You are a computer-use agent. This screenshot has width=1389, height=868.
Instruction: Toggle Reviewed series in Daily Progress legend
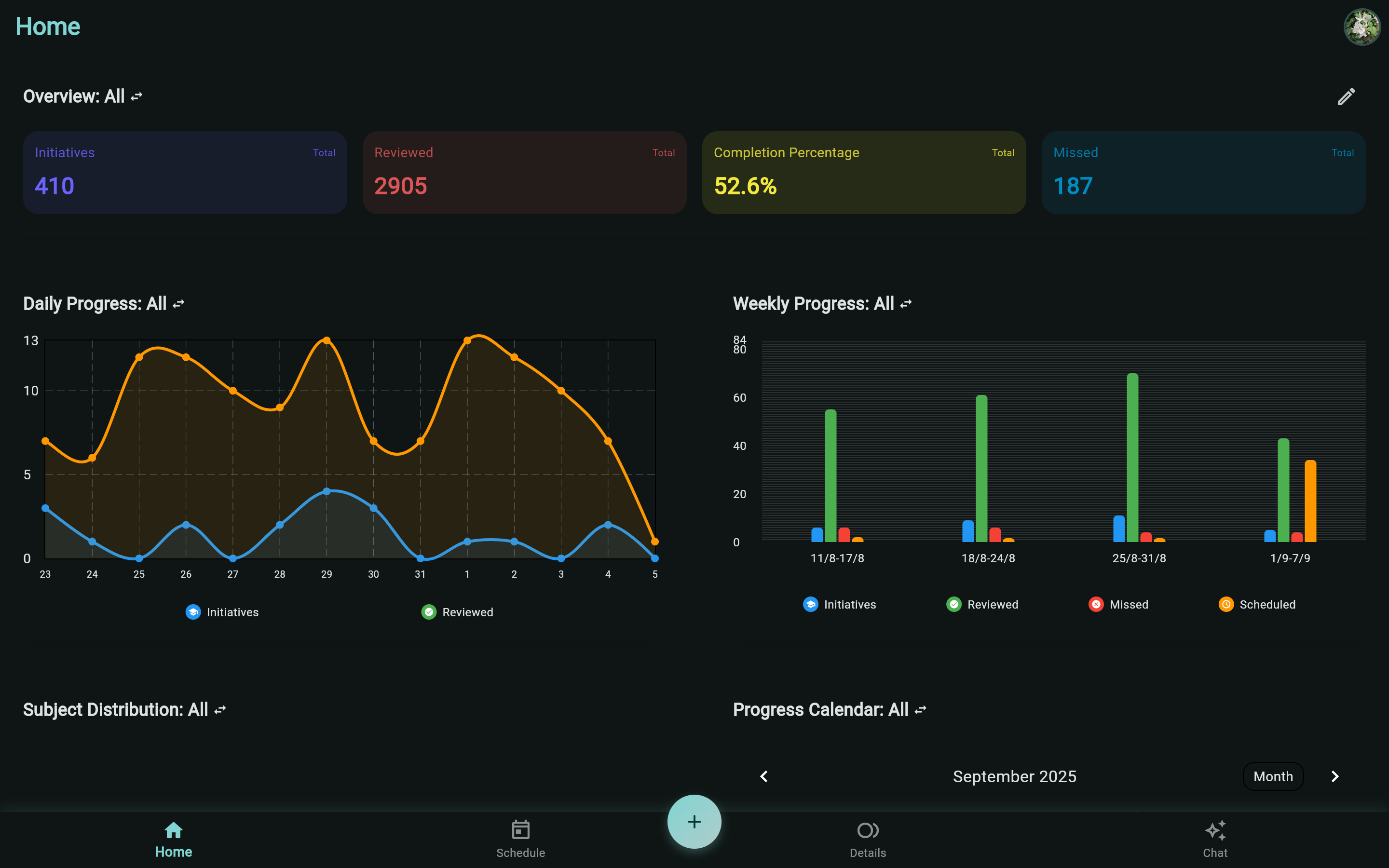(457, 612)
